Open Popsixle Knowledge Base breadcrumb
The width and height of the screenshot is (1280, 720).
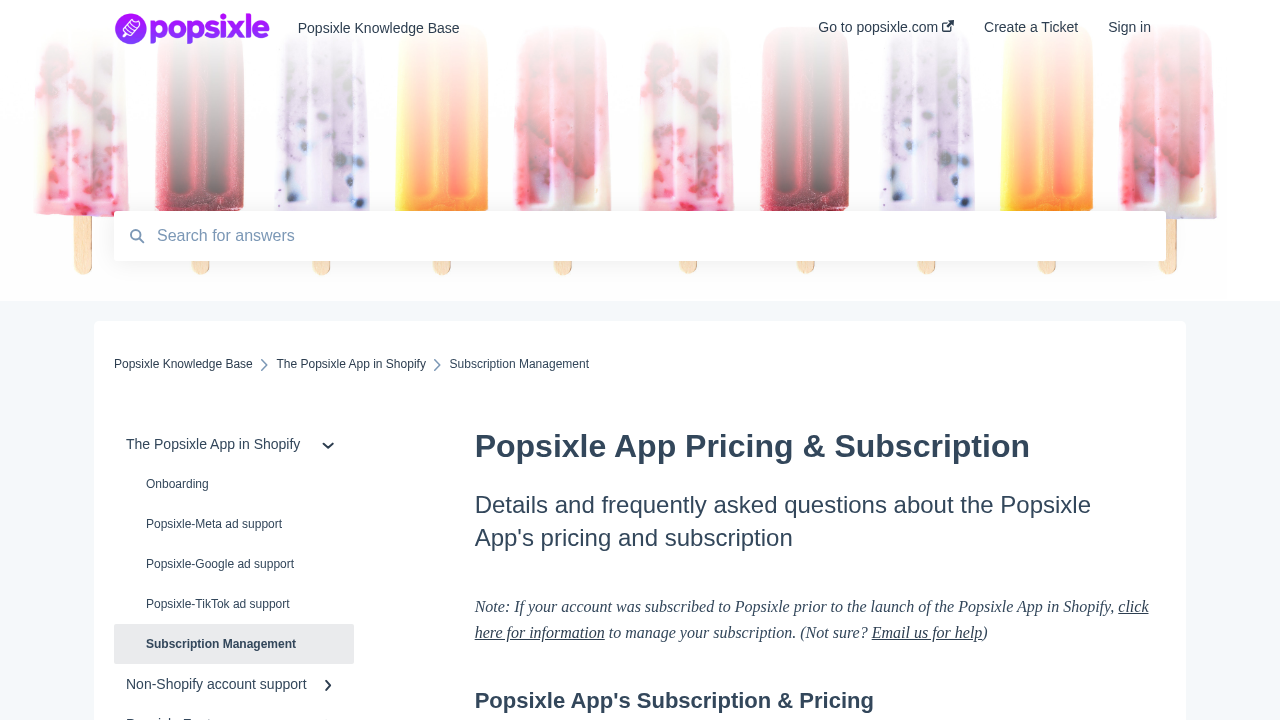click(183, 364)
